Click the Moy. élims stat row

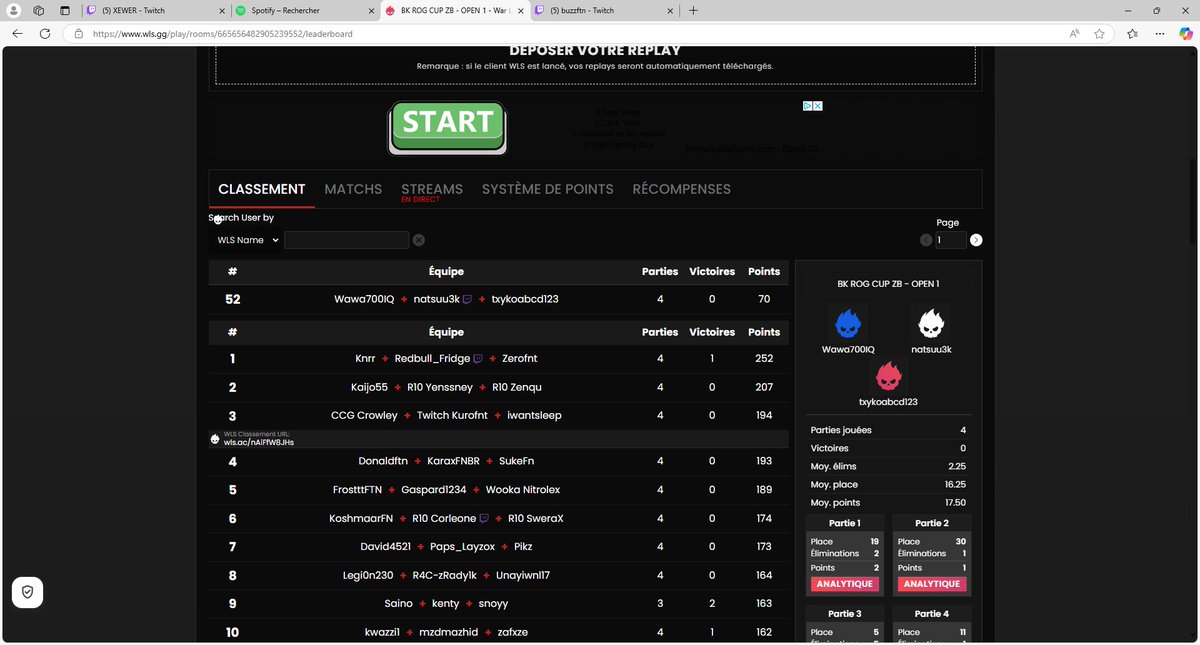coord(889,466)
